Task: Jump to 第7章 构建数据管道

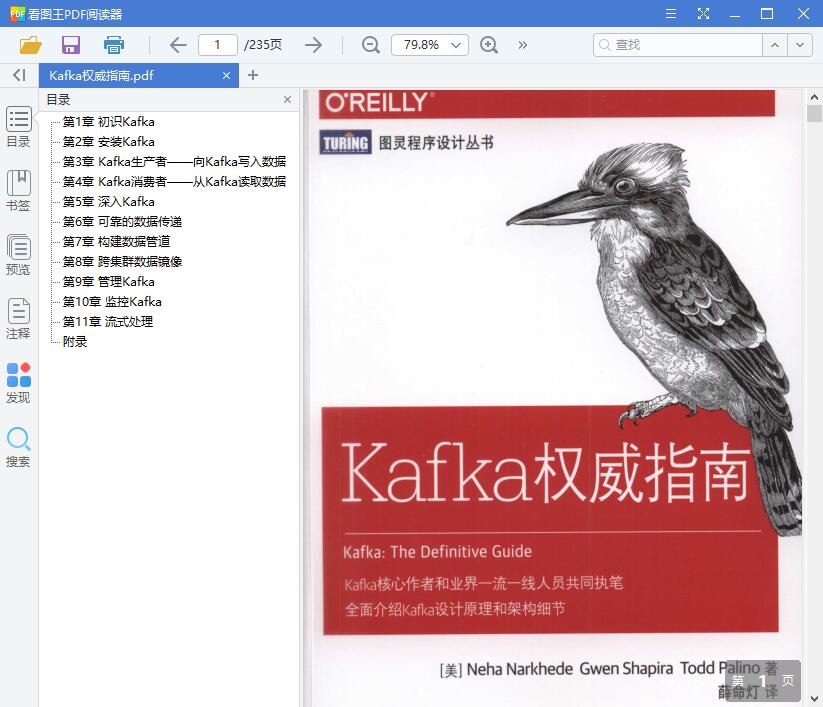Action: click(117, 241)
